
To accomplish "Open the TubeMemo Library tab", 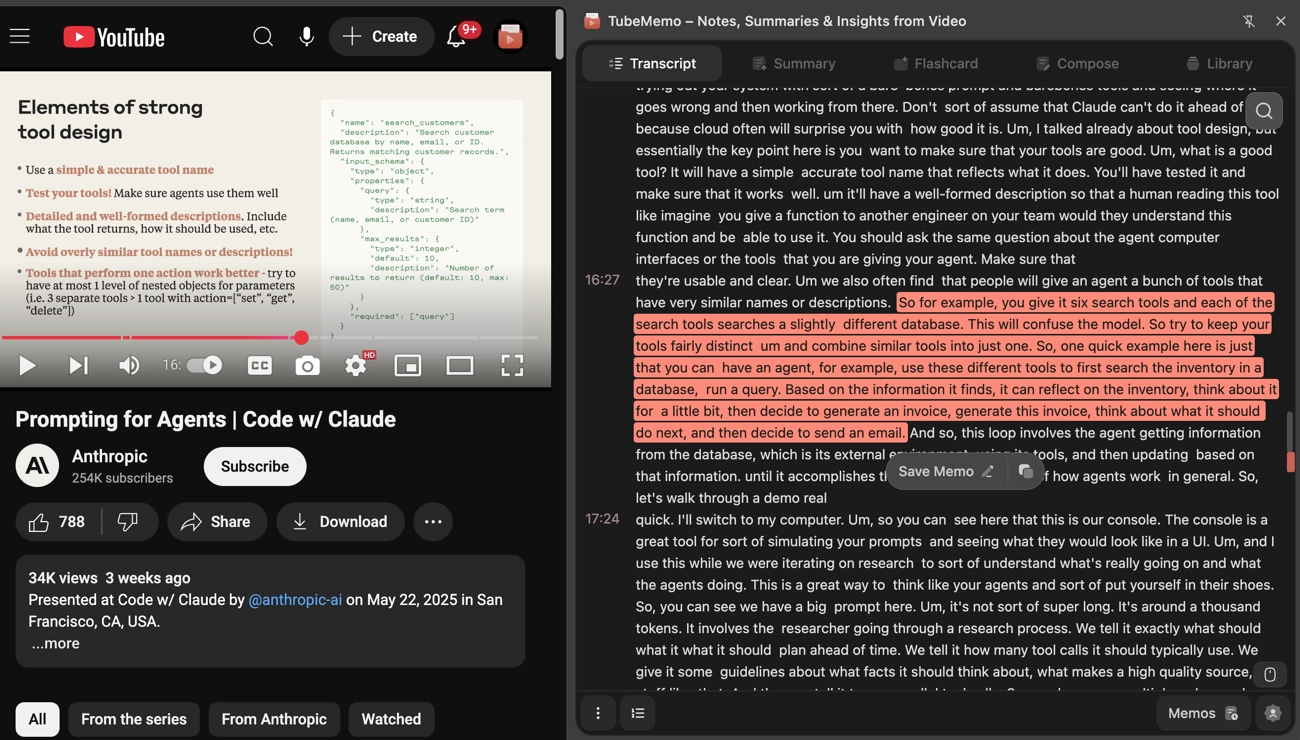I will [1219, 63].
